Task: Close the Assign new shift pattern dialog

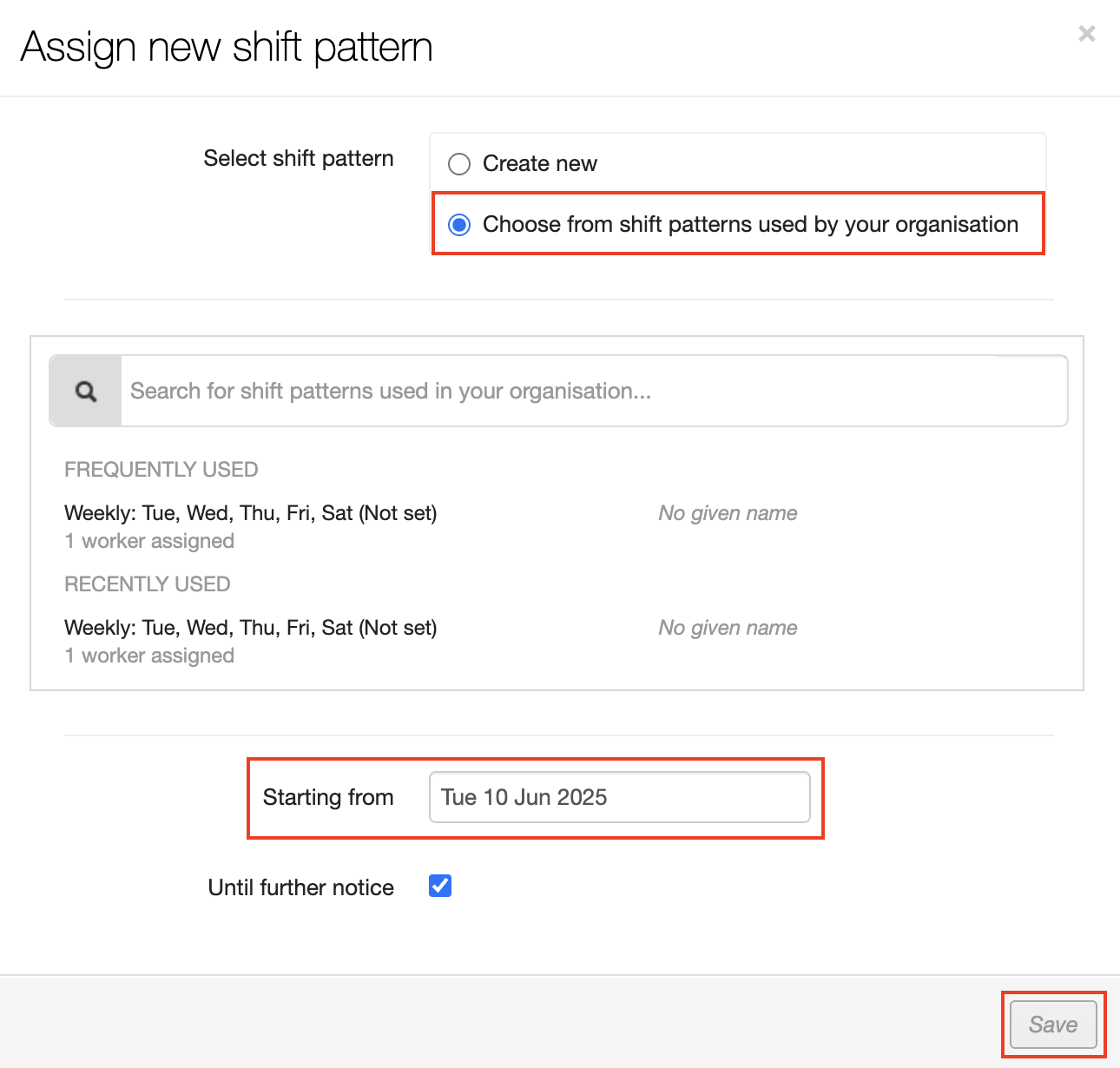Action: [1086, 34]
